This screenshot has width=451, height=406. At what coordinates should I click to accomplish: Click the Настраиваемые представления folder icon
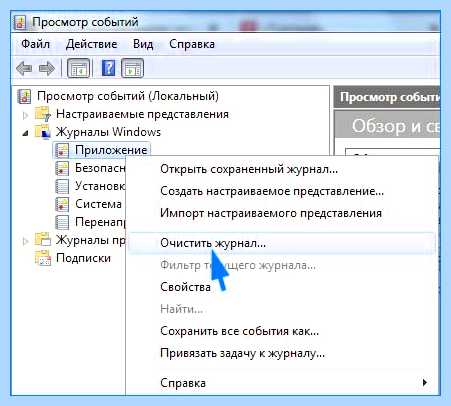(x=43, y=114)
